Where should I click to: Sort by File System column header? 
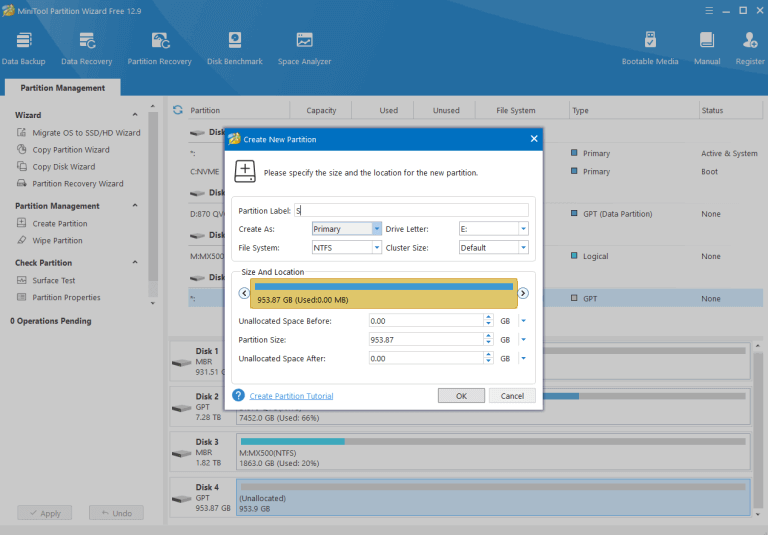point(522,110)
